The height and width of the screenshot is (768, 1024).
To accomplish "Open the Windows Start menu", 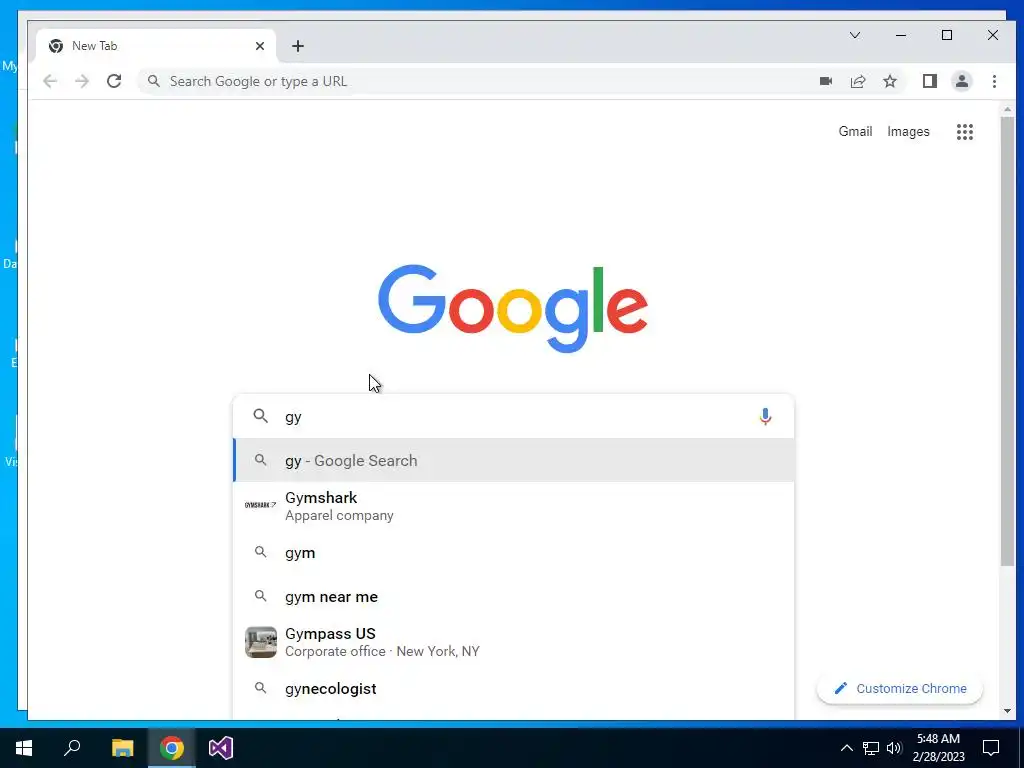I will 24,748.
